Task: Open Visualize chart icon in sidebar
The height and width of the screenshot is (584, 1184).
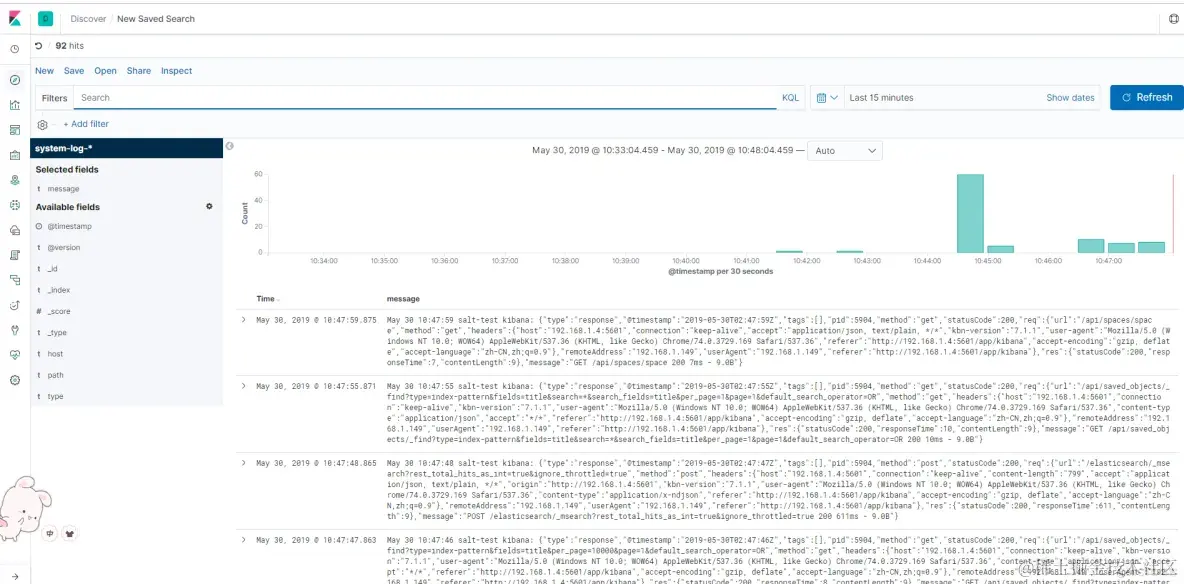Action: click(x=14, y=105)
